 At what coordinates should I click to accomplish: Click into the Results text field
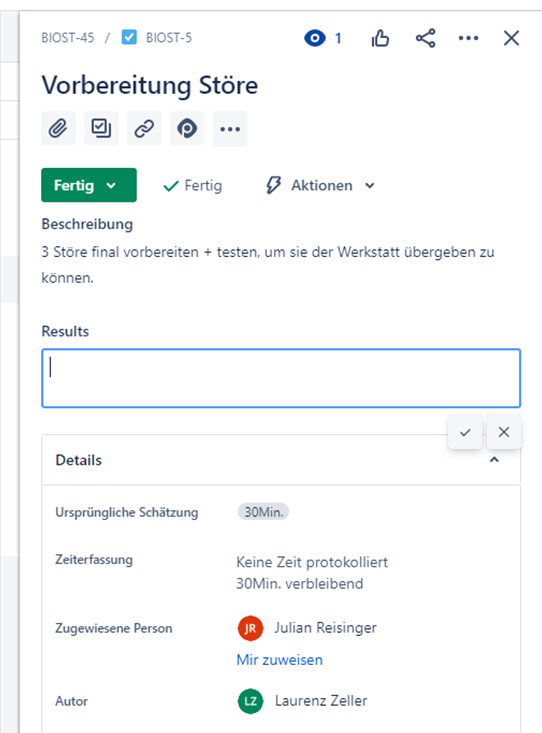click(x=281, y=378)
